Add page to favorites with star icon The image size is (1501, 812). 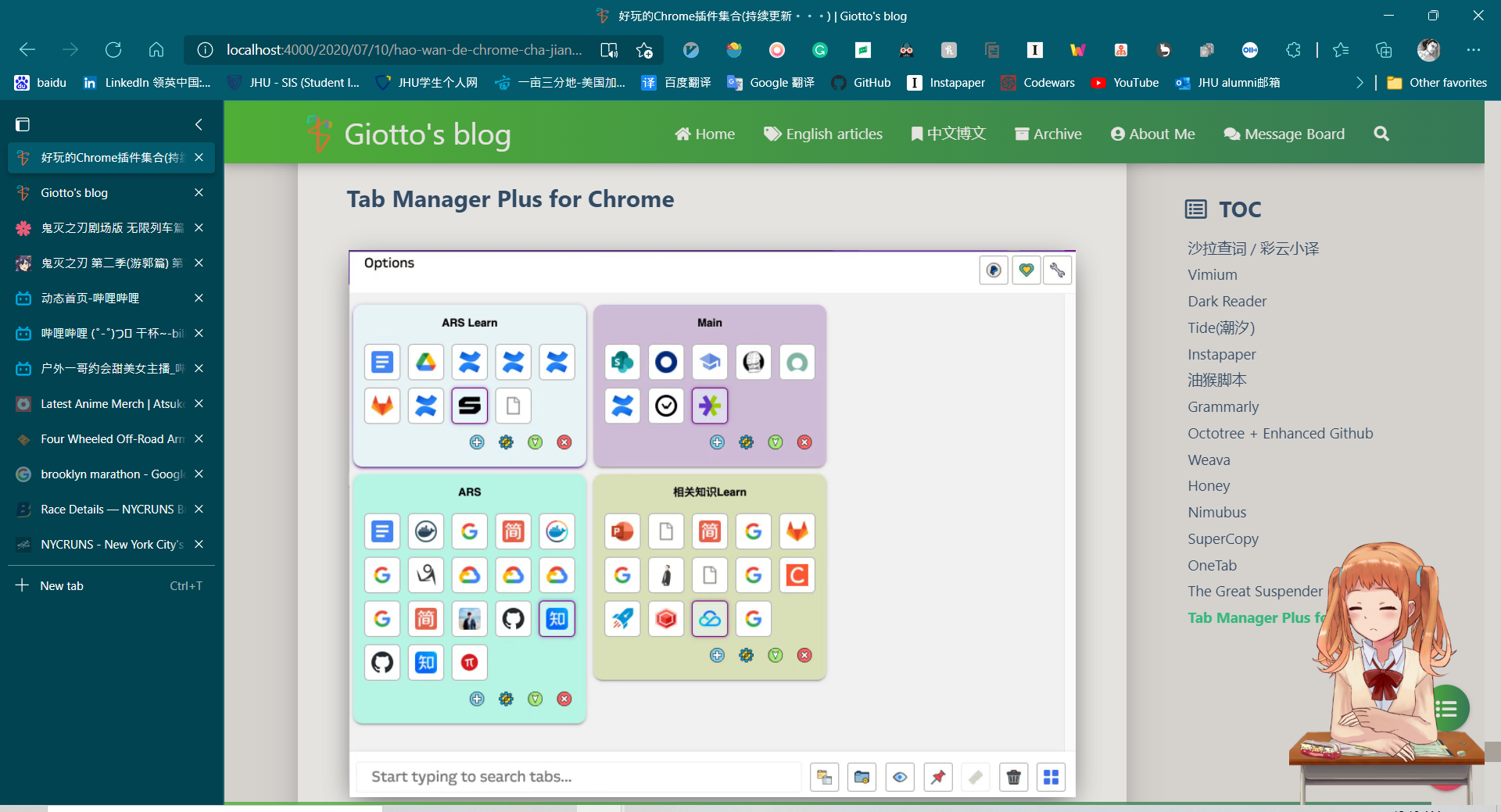tap(644, 50)
